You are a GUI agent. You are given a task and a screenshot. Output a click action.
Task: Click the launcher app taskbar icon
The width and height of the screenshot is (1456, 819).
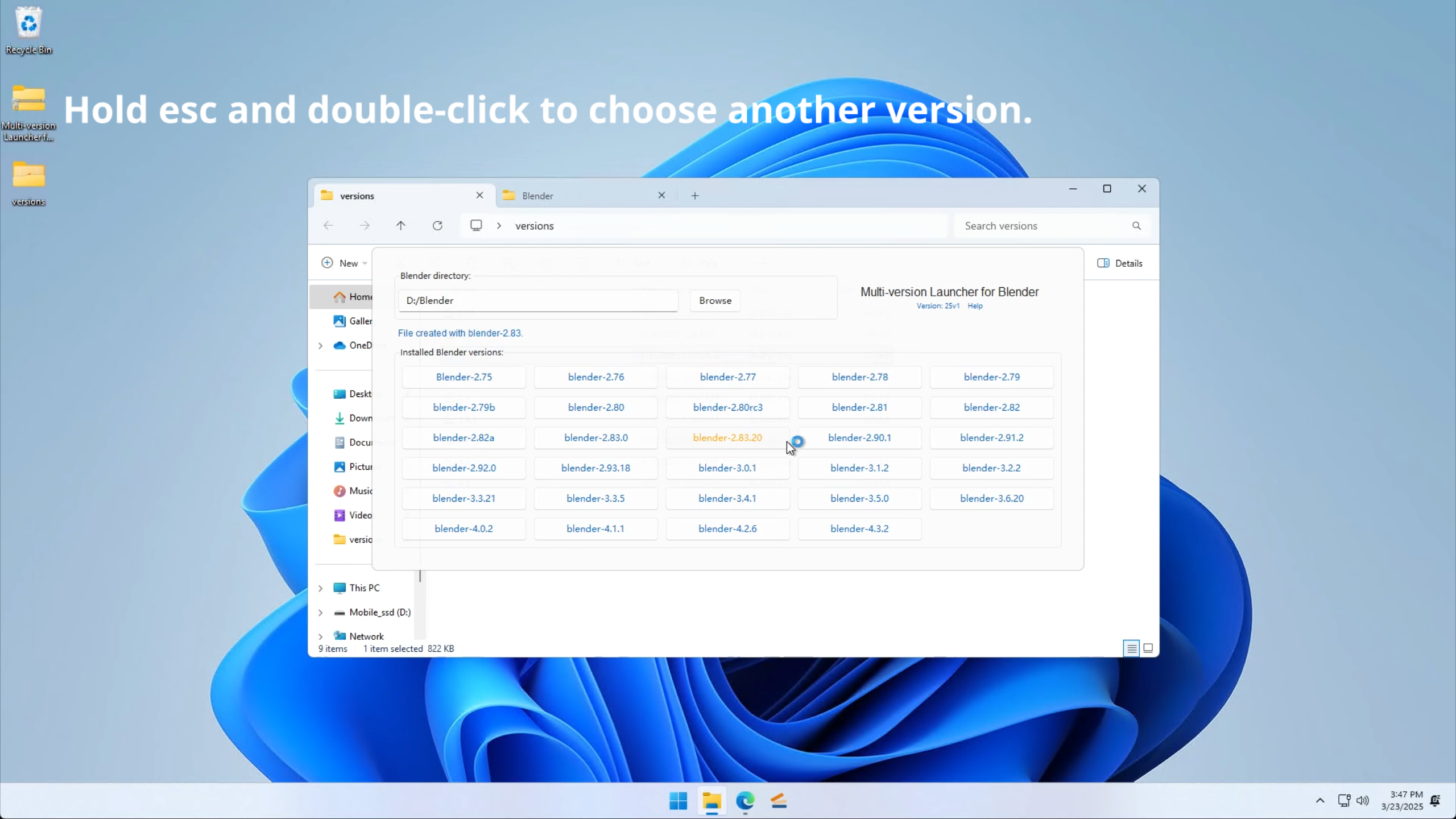click(x=779, y=801)
